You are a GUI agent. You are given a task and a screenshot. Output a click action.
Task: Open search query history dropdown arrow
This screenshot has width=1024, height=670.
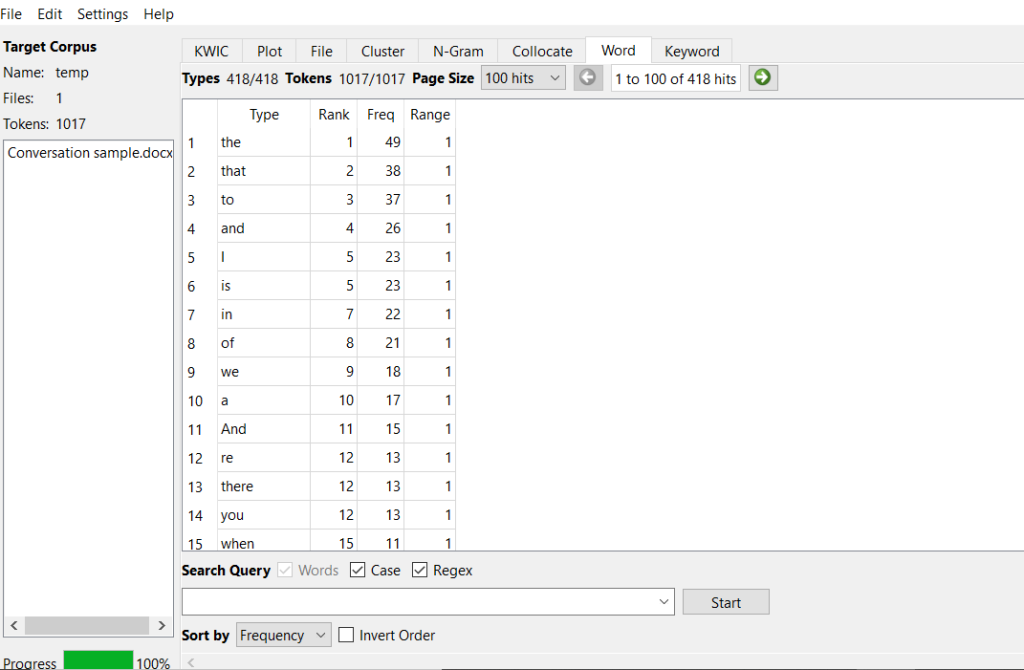click(x=665, y=602)
